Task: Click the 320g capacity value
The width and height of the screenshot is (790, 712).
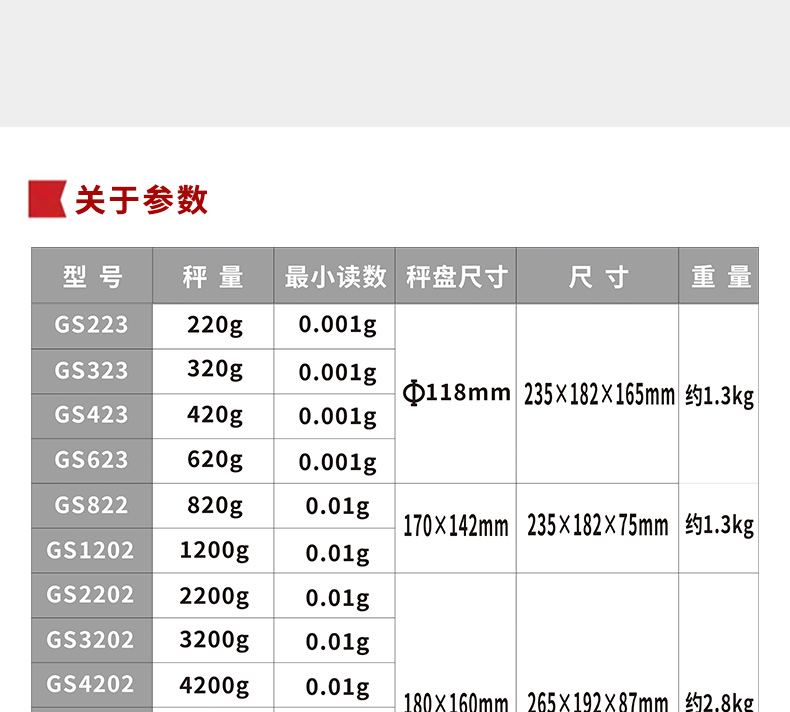Action: [x=215, y=369]
